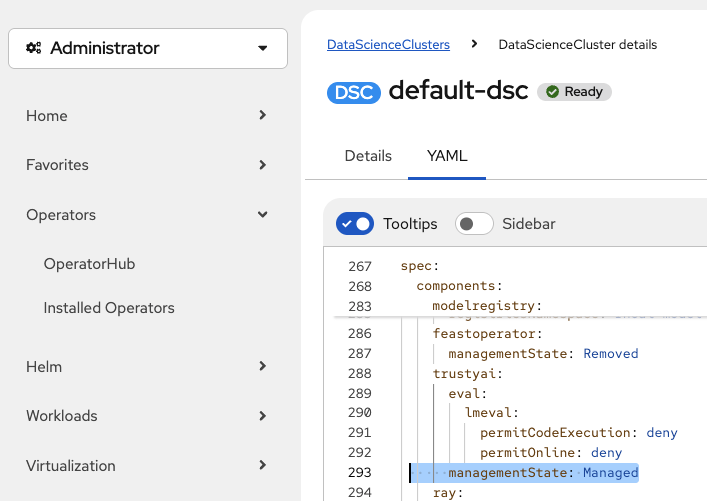Viewport: 707px width, 501px height.
Task: Expand the Helm navigation section
Action: pos(147,366)
